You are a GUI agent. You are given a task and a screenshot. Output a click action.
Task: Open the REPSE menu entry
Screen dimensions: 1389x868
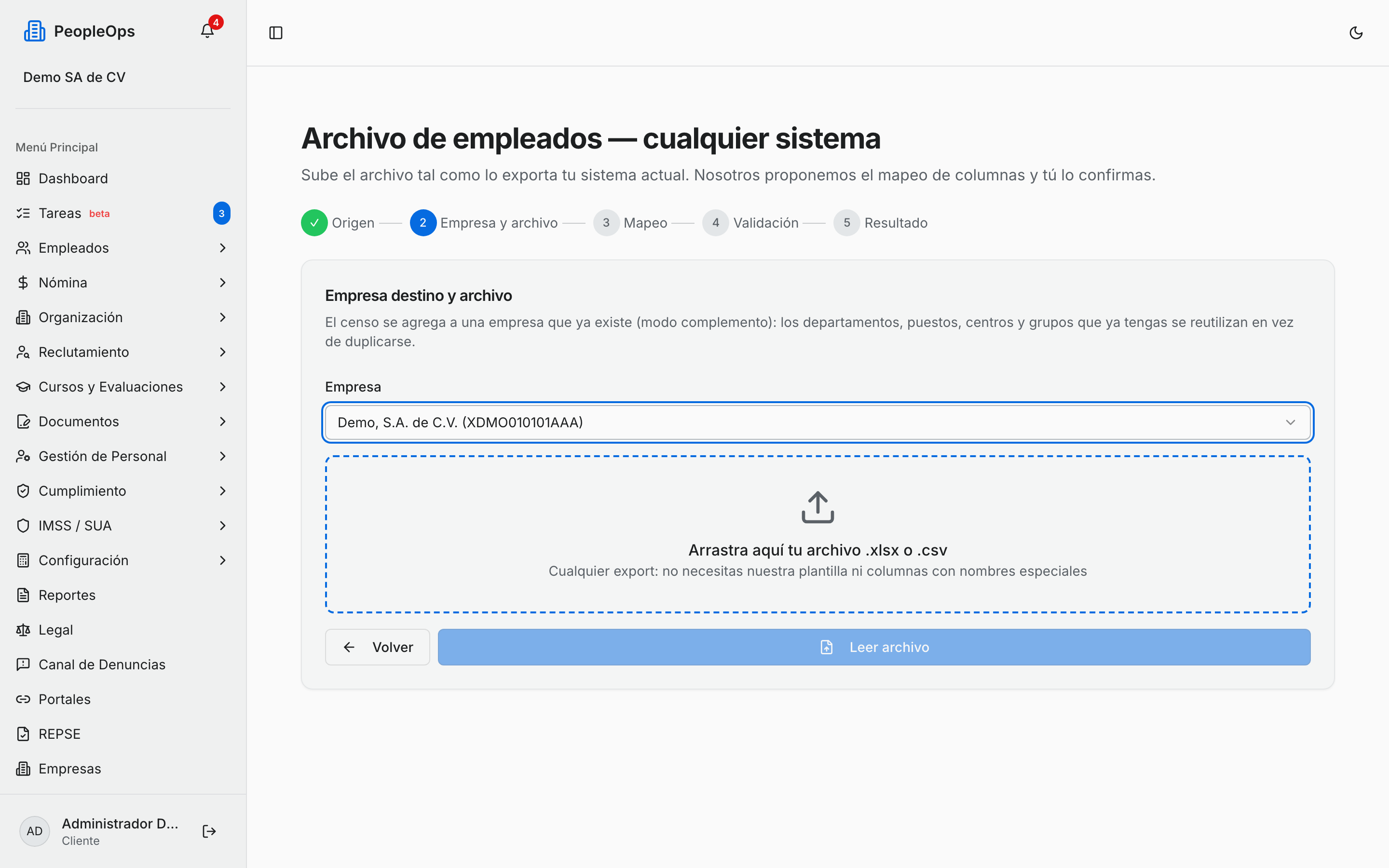123,734
